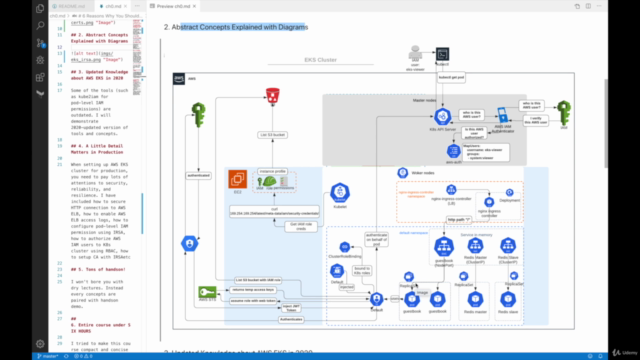
Task: Open Source Control view in the activity bar
Action: (x=40, y=43)
